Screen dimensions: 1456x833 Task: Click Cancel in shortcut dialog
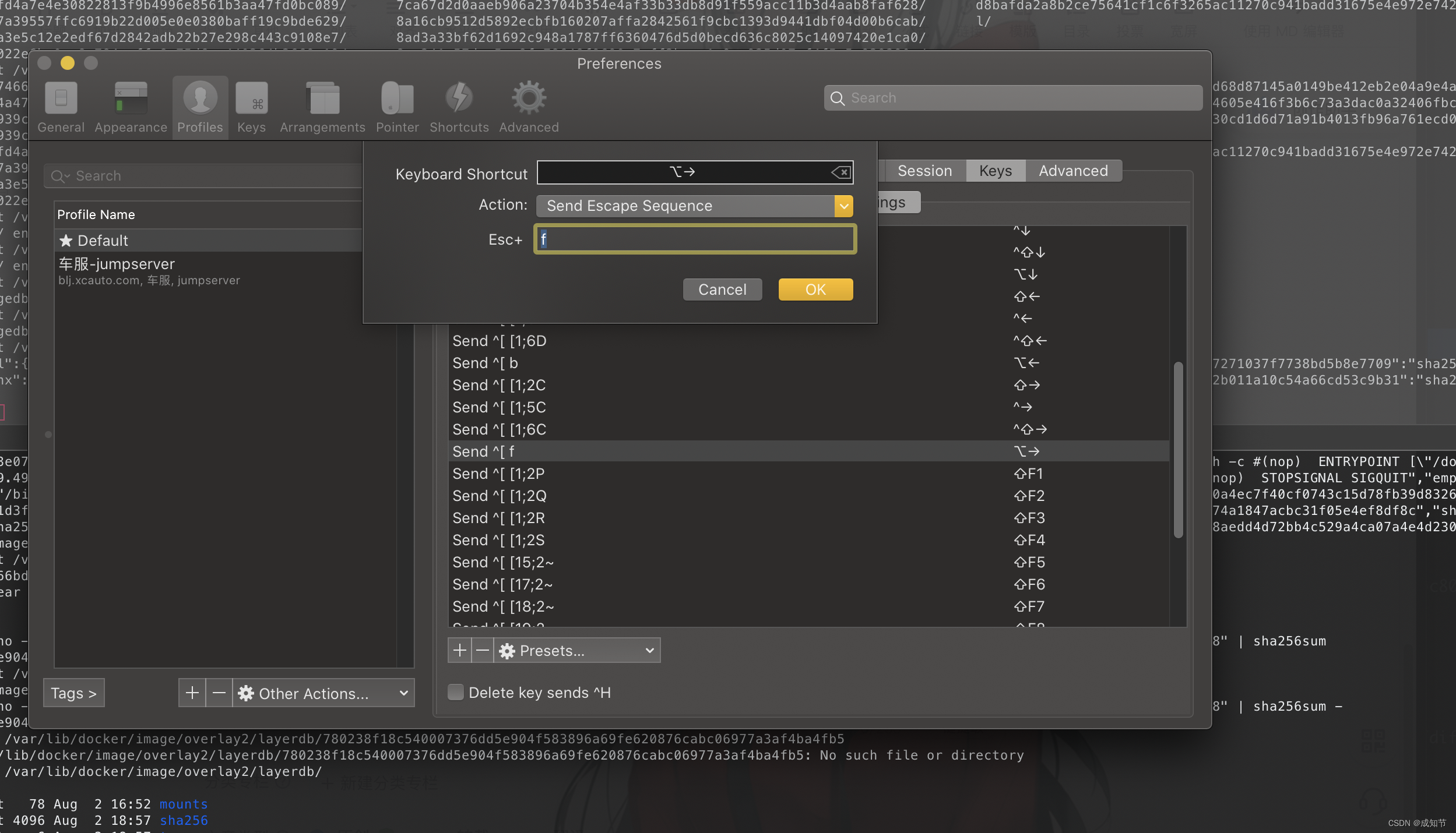point(722,290)
